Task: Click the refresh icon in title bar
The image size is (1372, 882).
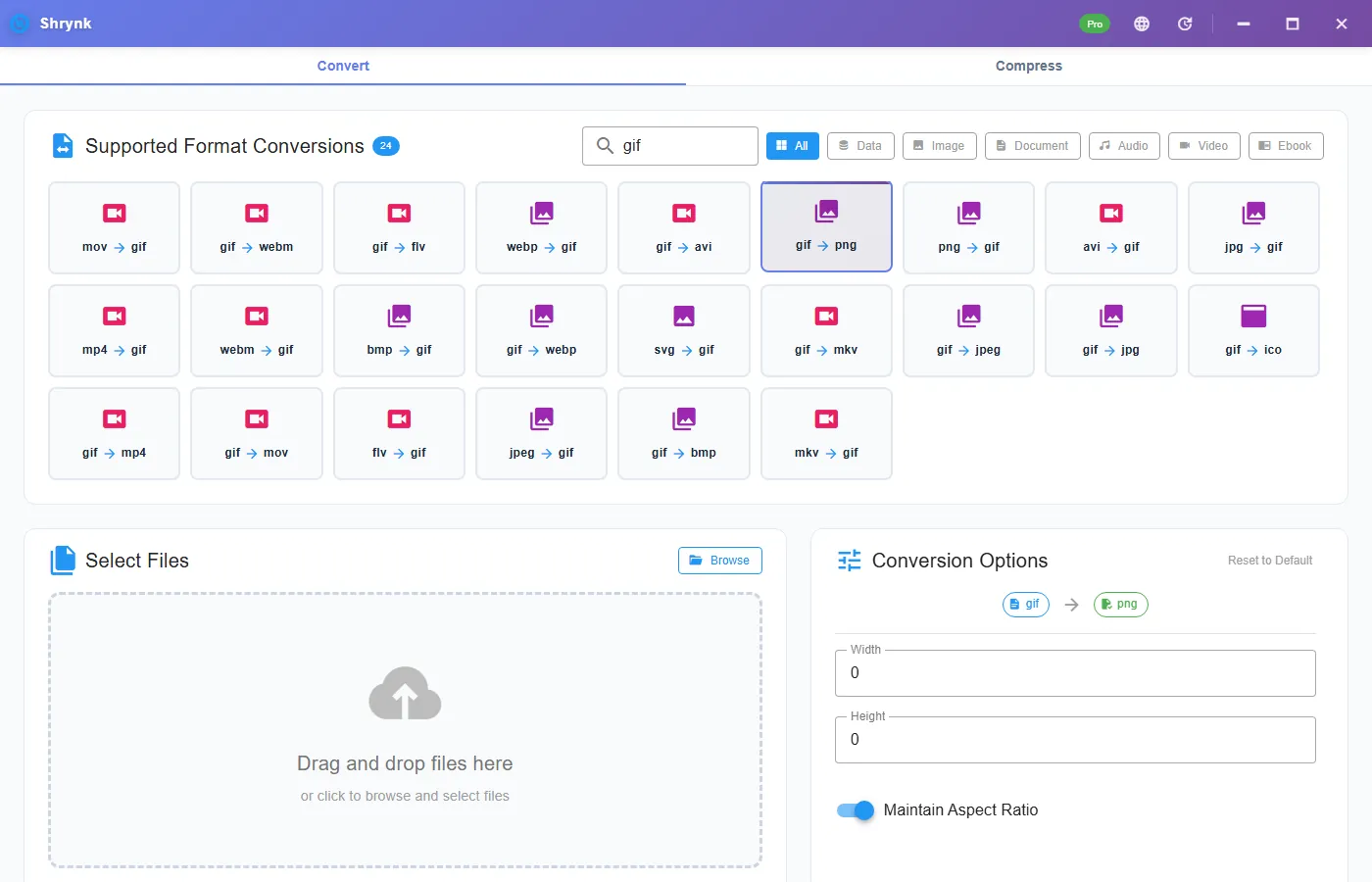Action: (1185, 24)
